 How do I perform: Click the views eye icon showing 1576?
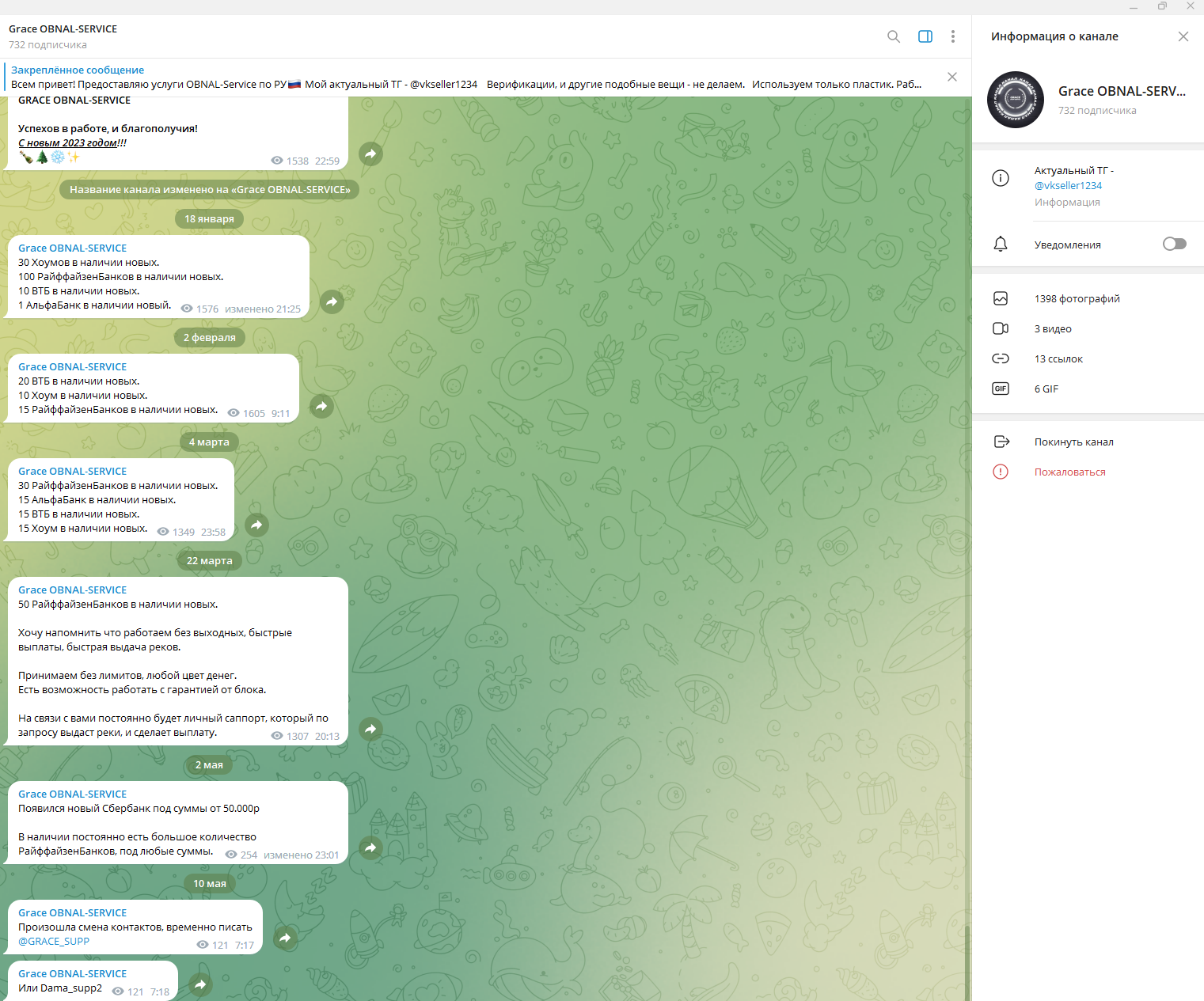[187, 309]
